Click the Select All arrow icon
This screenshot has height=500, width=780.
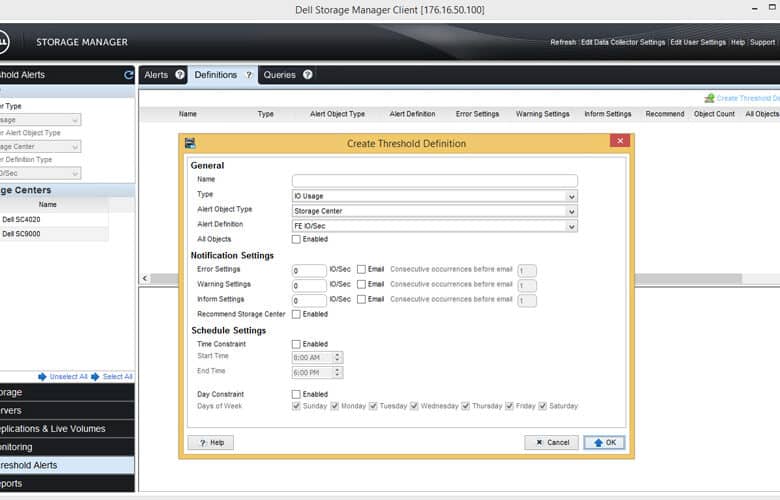(x=95, y=377)
